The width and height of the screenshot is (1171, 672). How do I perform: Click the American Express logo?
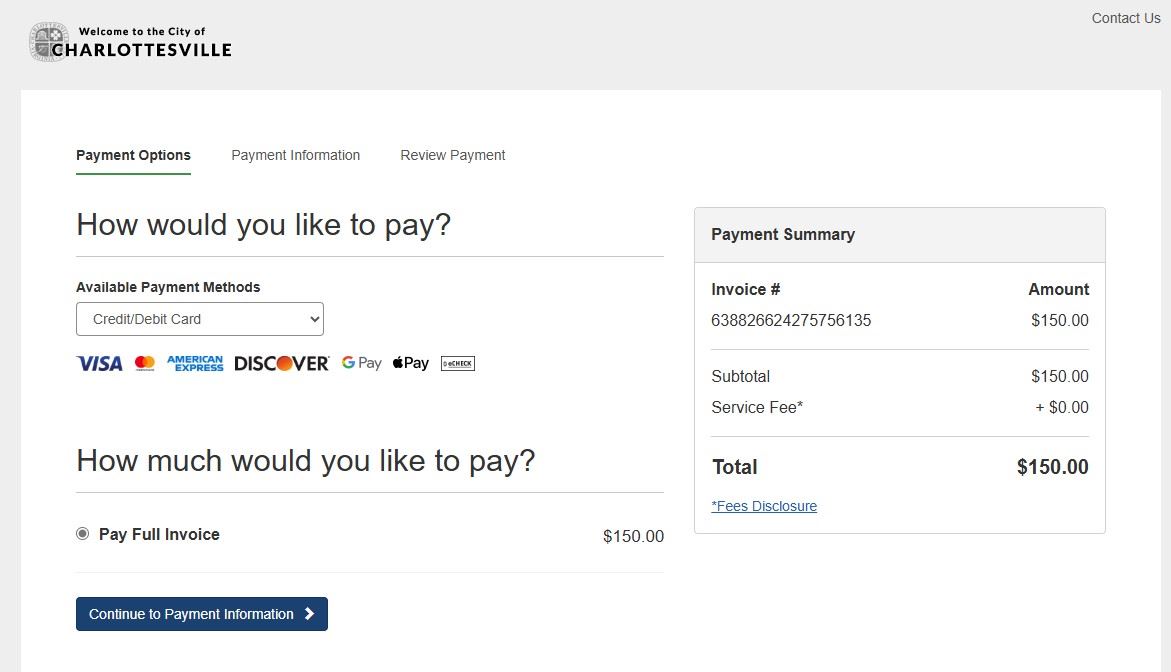(x=195, y=363)
